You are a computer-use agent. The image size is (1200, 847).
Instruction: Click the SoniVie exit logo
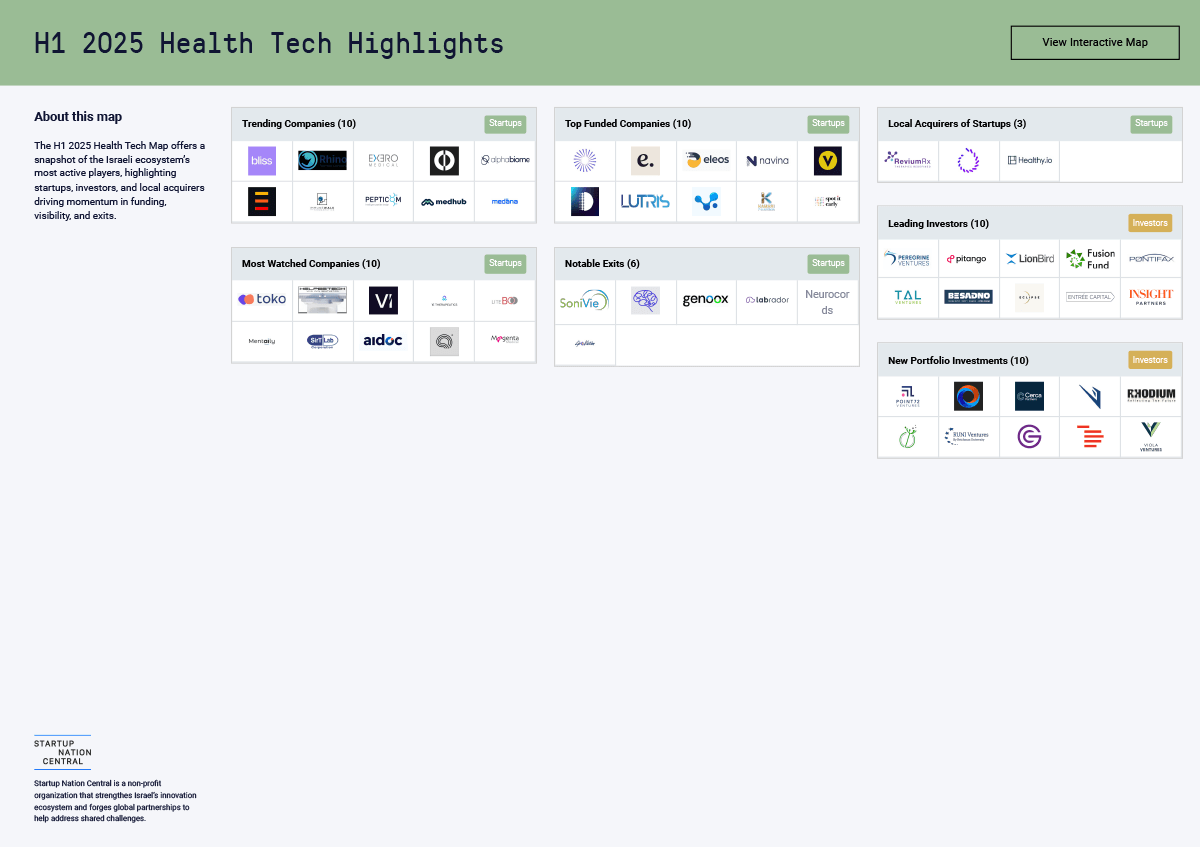pos(585,300)
